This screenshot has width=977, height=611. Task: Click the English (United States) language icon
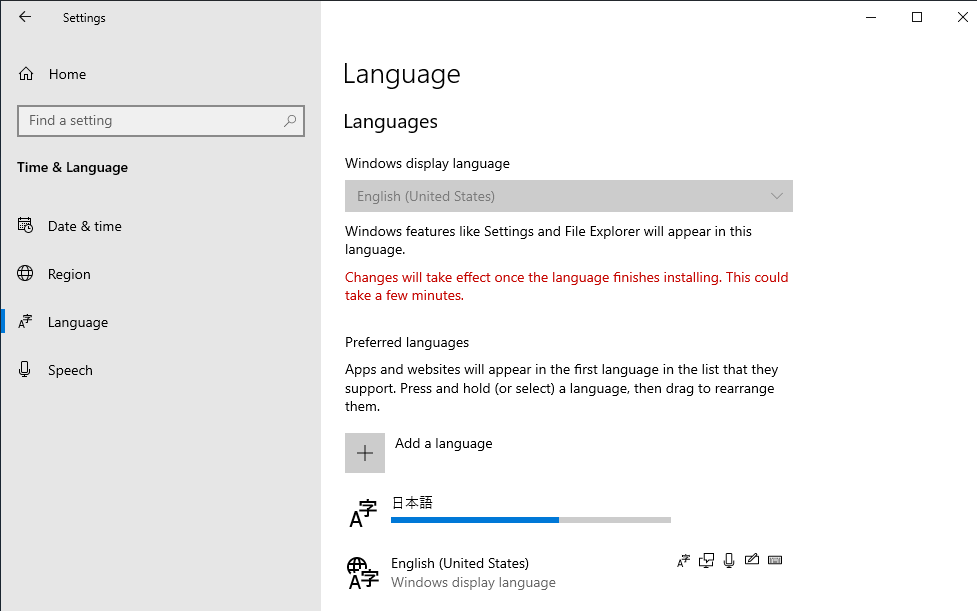click(363, 573)
